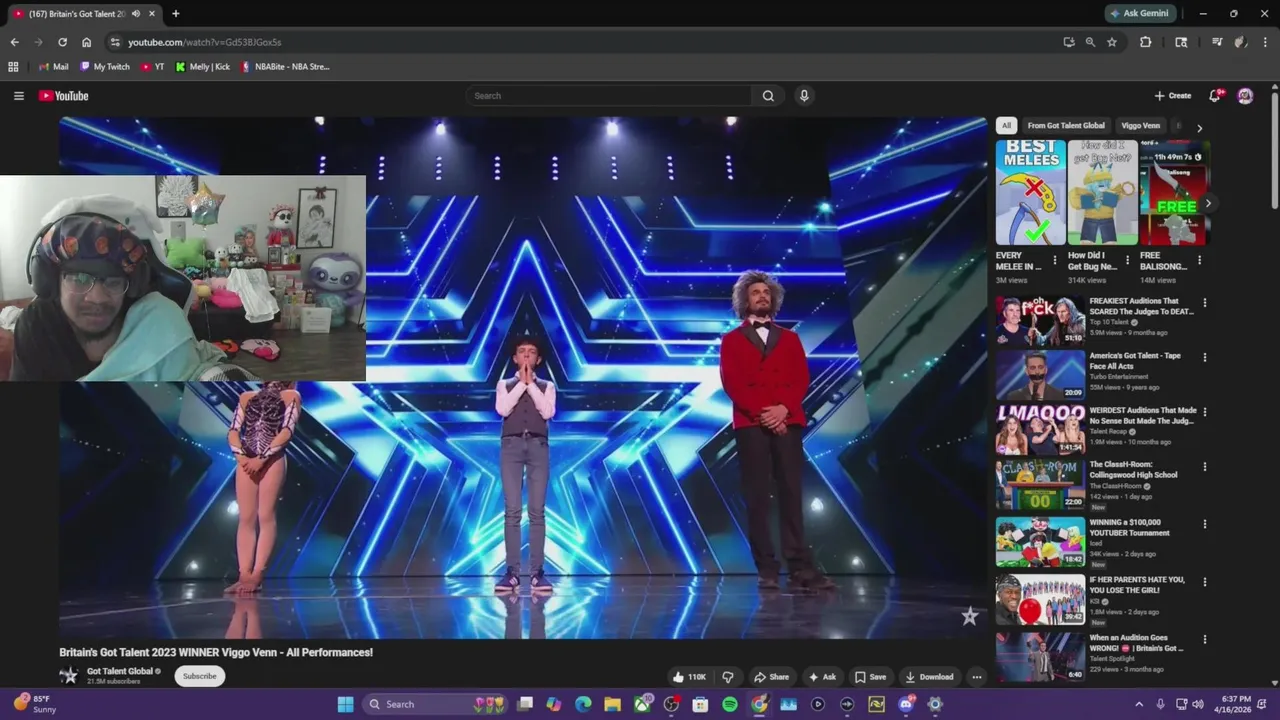Subscribe to Got Talent Global
This screenshot has width=1280, height=720.
tap(199, 676)
